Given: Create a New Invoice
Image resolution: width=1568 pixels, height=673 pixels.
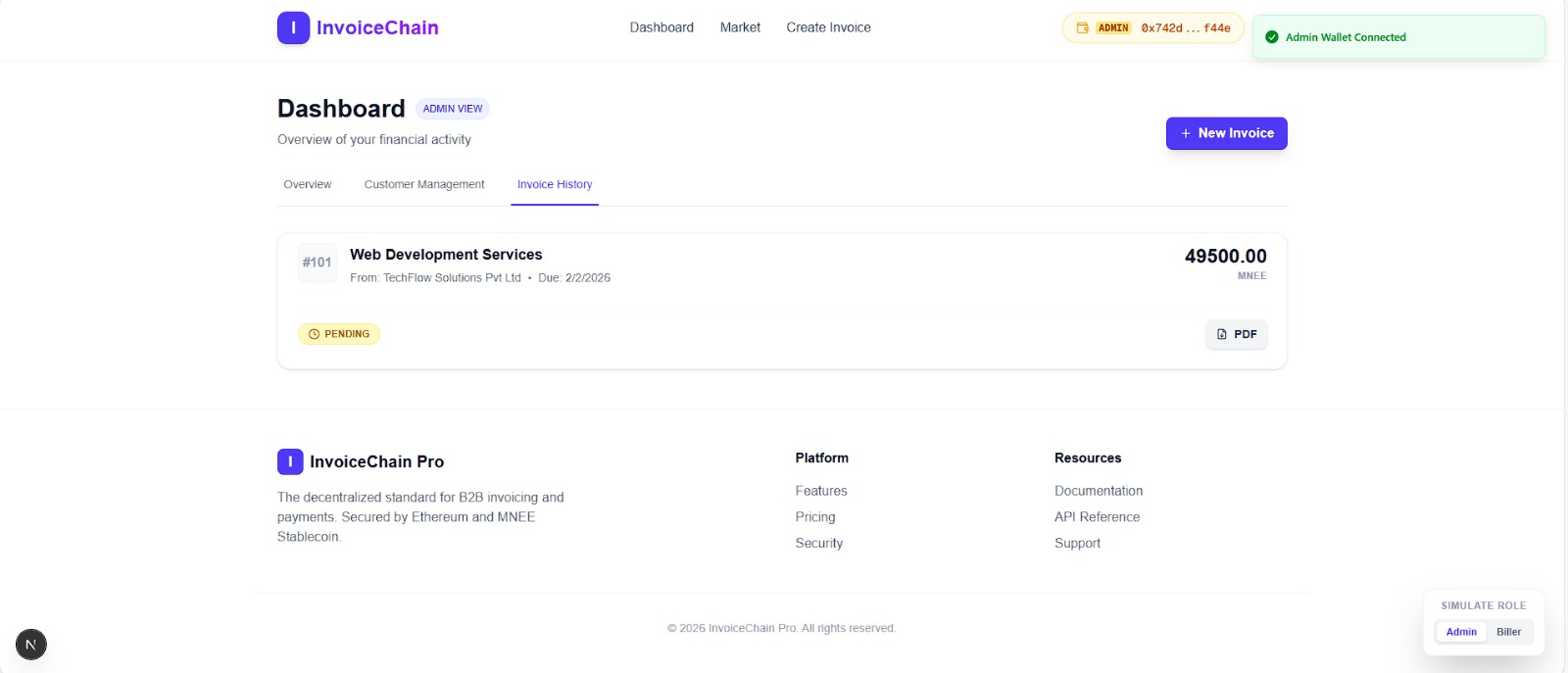Looking at the screenshot, I should coord(1226,133).
